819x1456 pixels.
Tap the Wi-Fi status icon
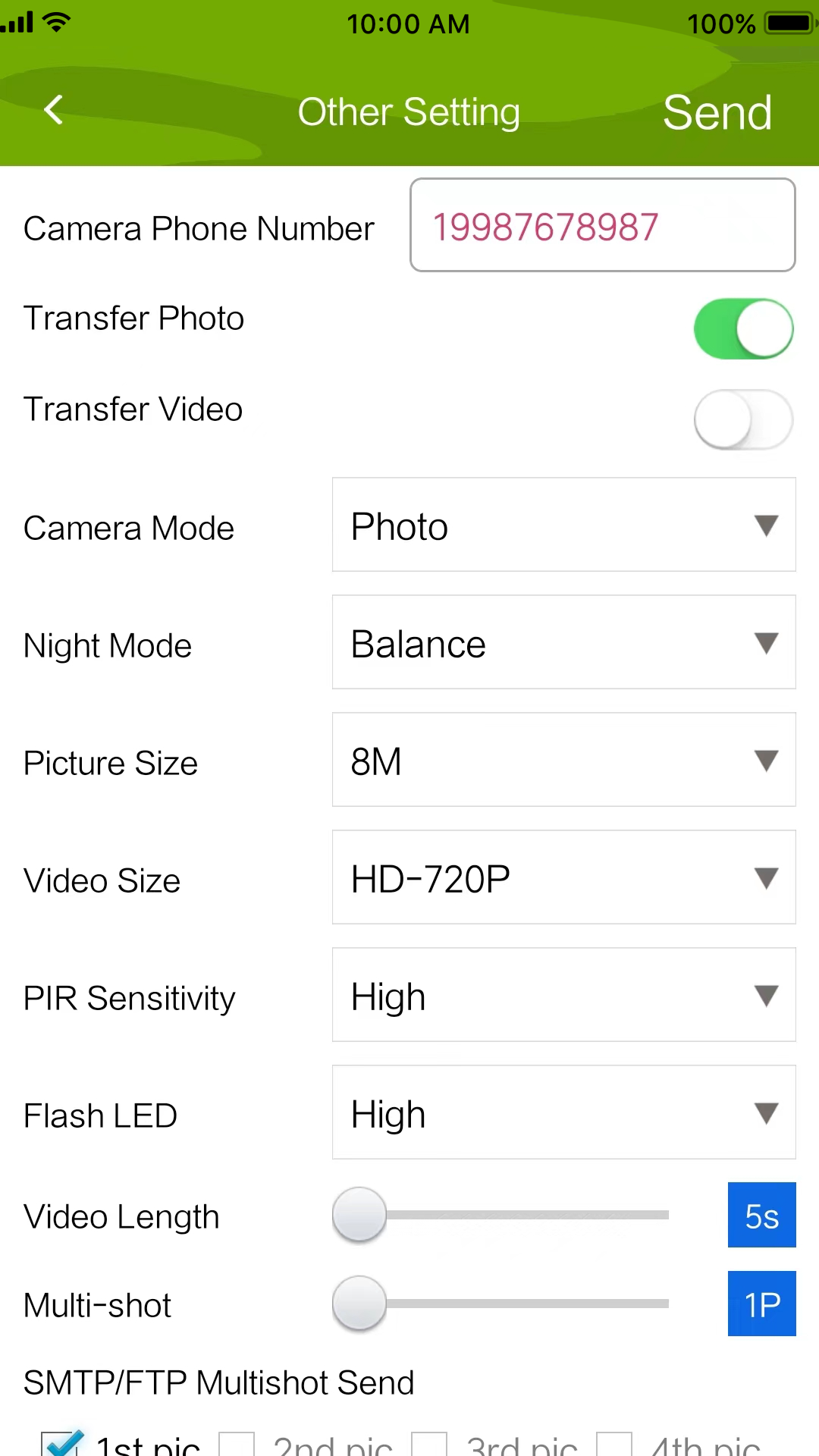tap(55, 22)
